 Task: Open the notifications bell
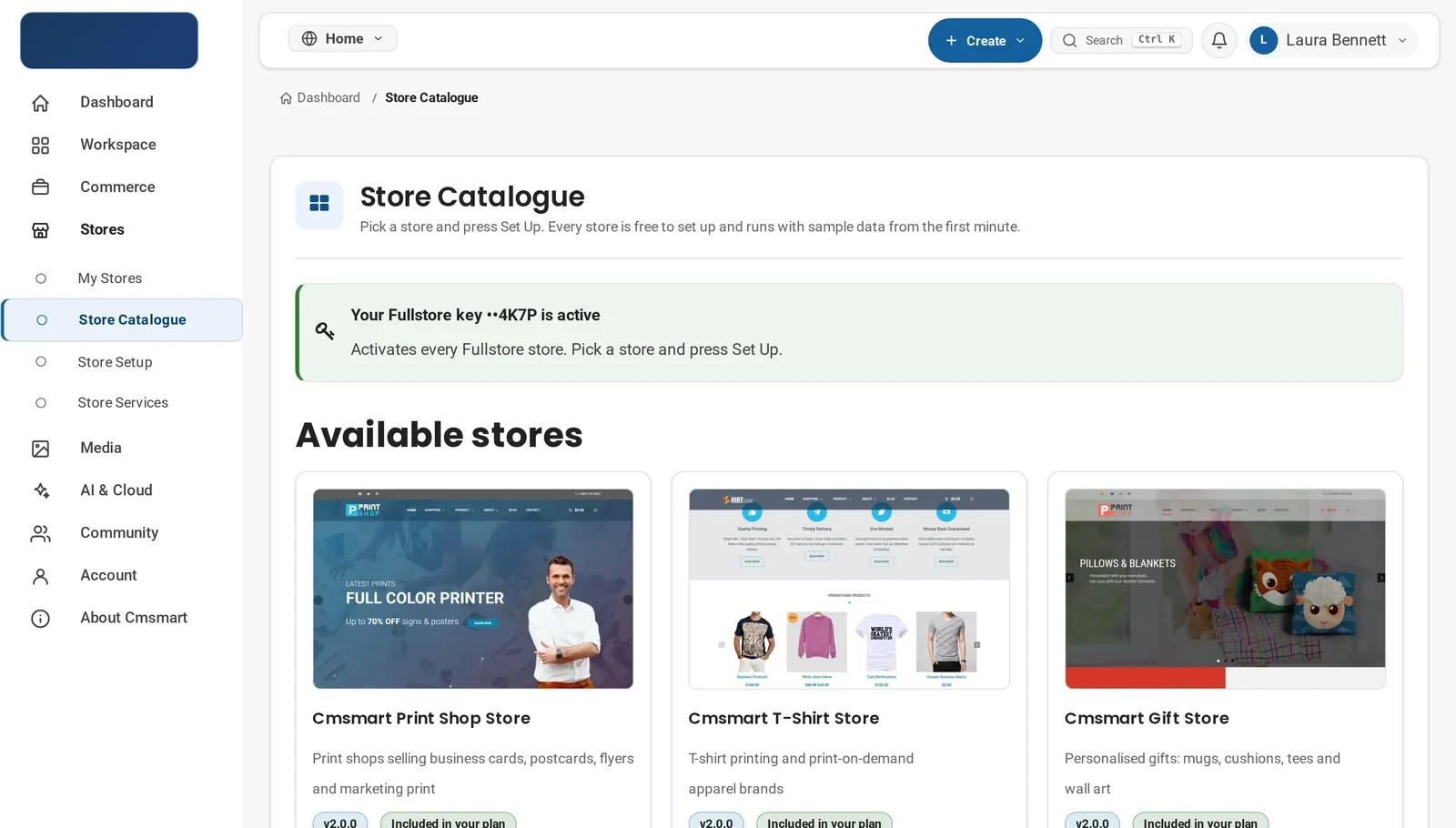click(1219, 40)
